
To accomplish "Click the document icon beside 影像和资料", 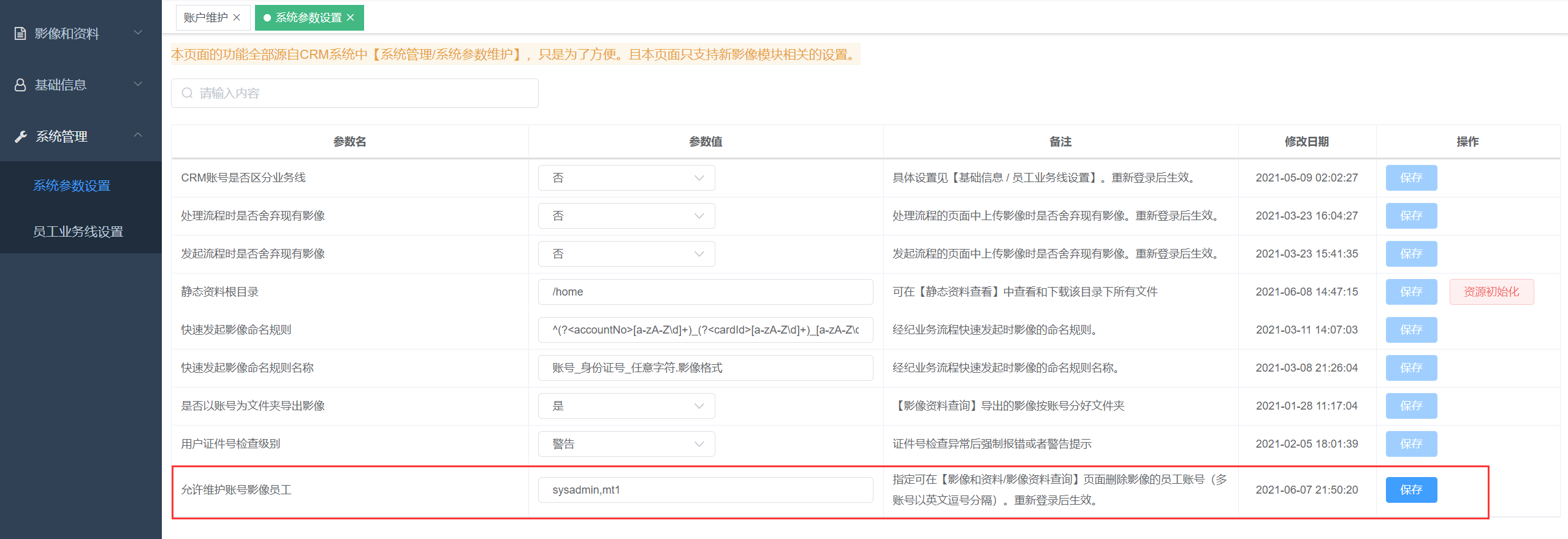I will [20, 34].
